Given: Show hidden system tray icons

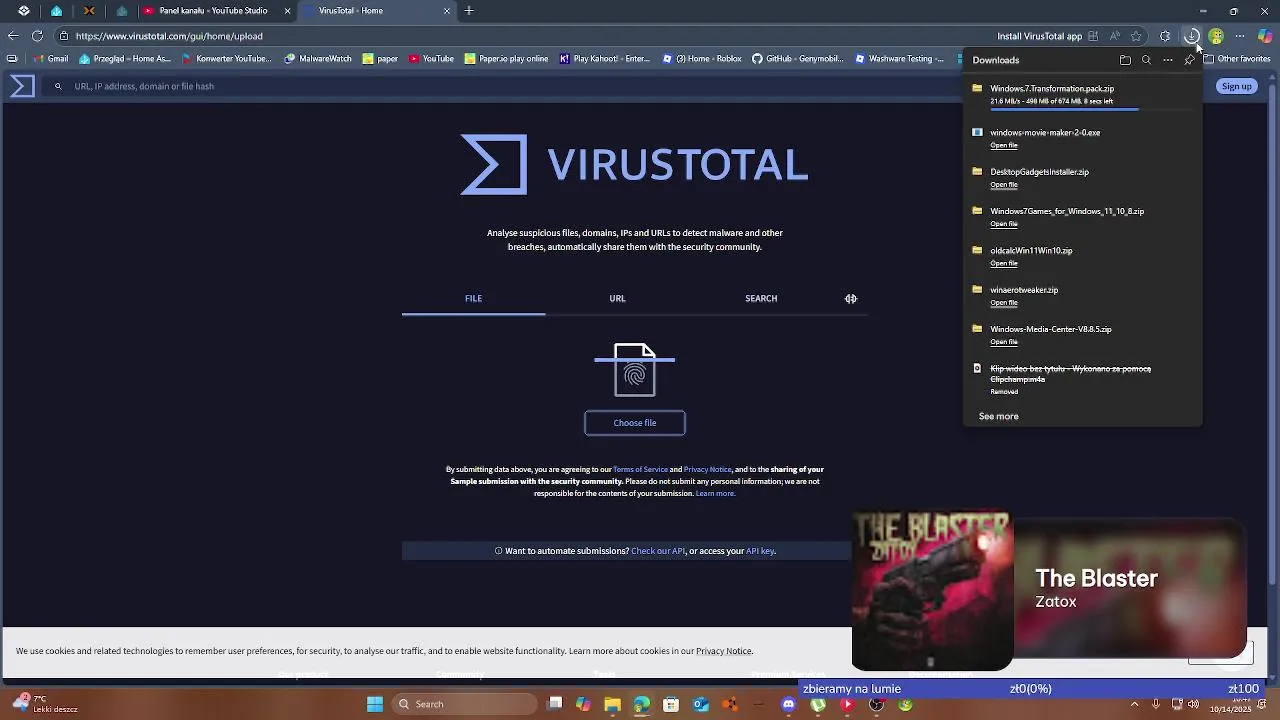Looking at the screenshot, I should point(1134,704).
